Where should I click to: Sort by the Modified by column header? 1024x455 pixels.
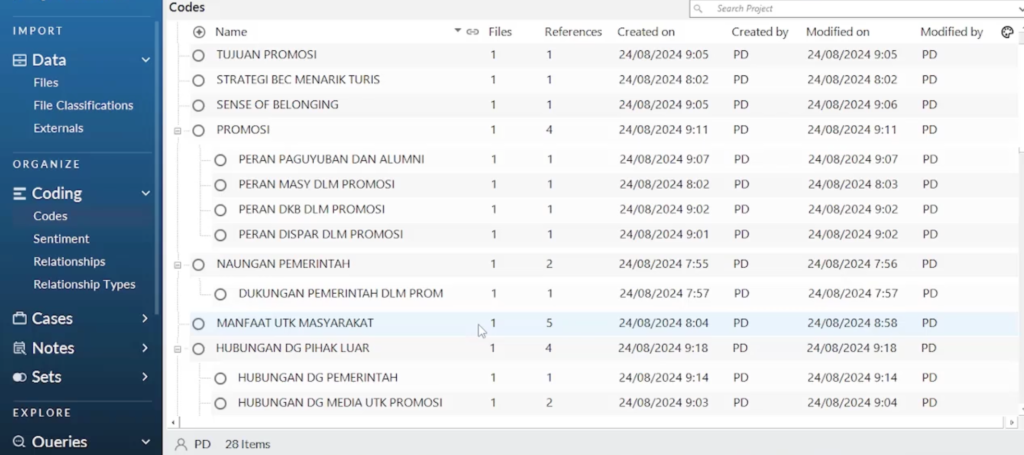[x=952, y=32]
